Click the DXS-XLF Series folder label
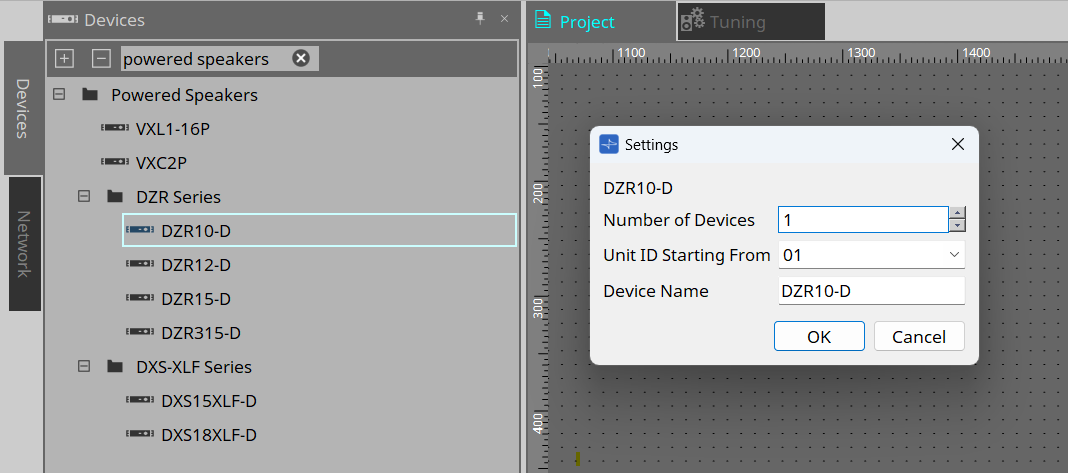Image resolution: width=1068 pixels, height=473 pixels. coord(194,367)
